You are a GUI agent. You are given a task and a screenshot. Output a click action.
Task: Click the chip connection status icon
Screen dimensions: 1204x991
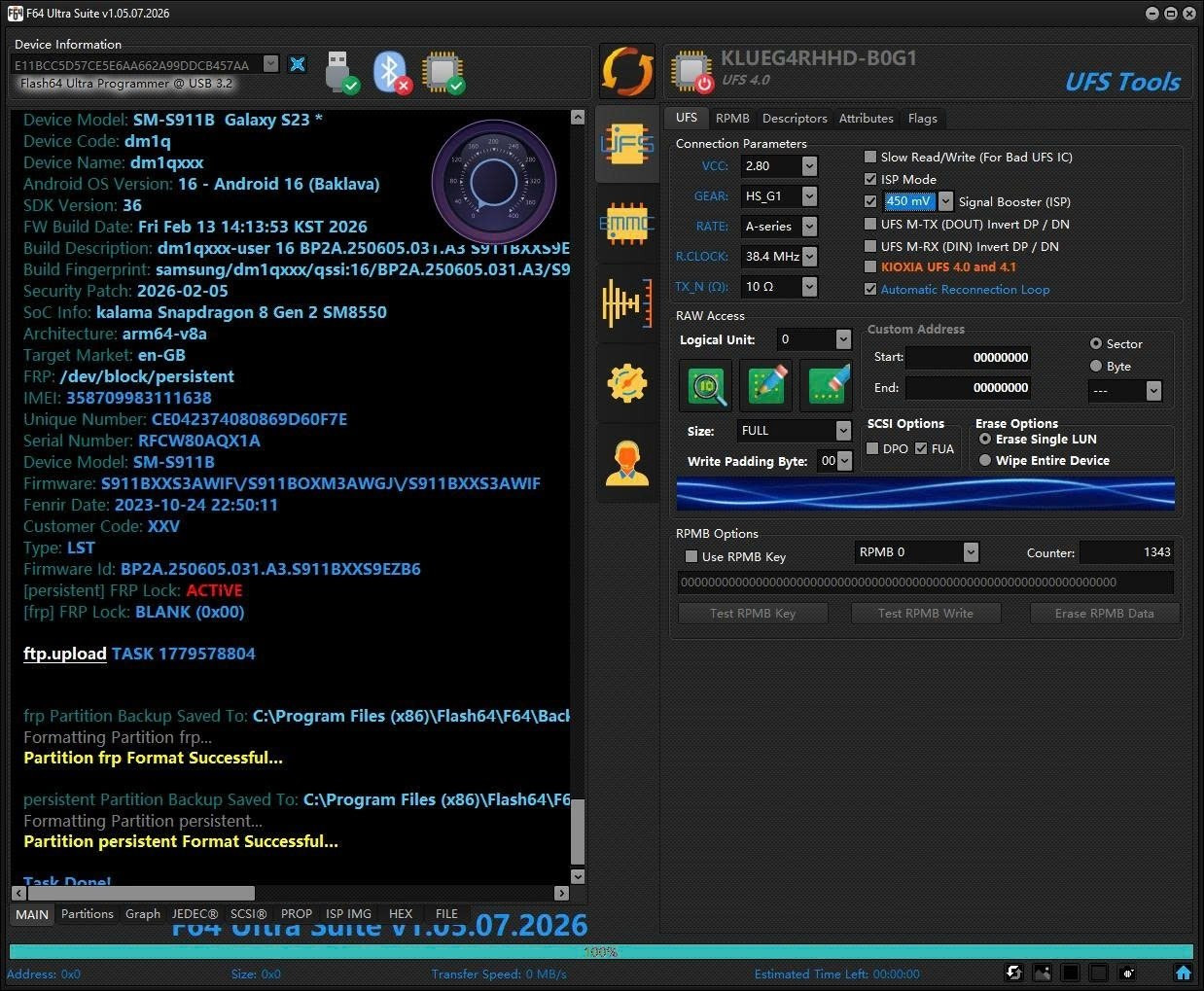pos(443,72)
